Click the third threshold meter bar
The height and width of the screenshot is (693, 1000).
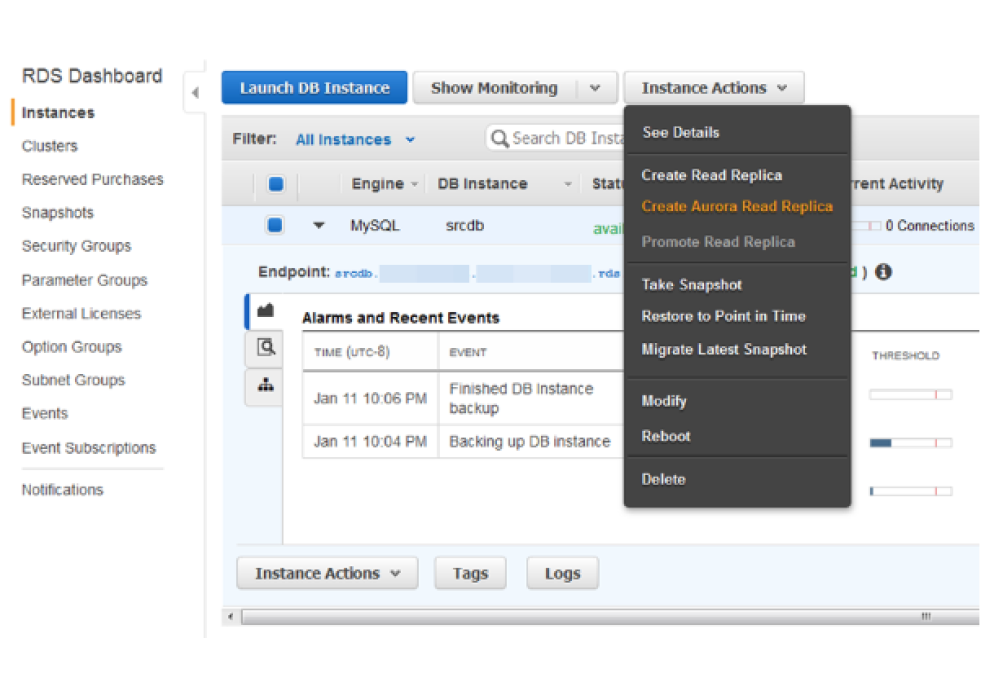coord(911,491)
